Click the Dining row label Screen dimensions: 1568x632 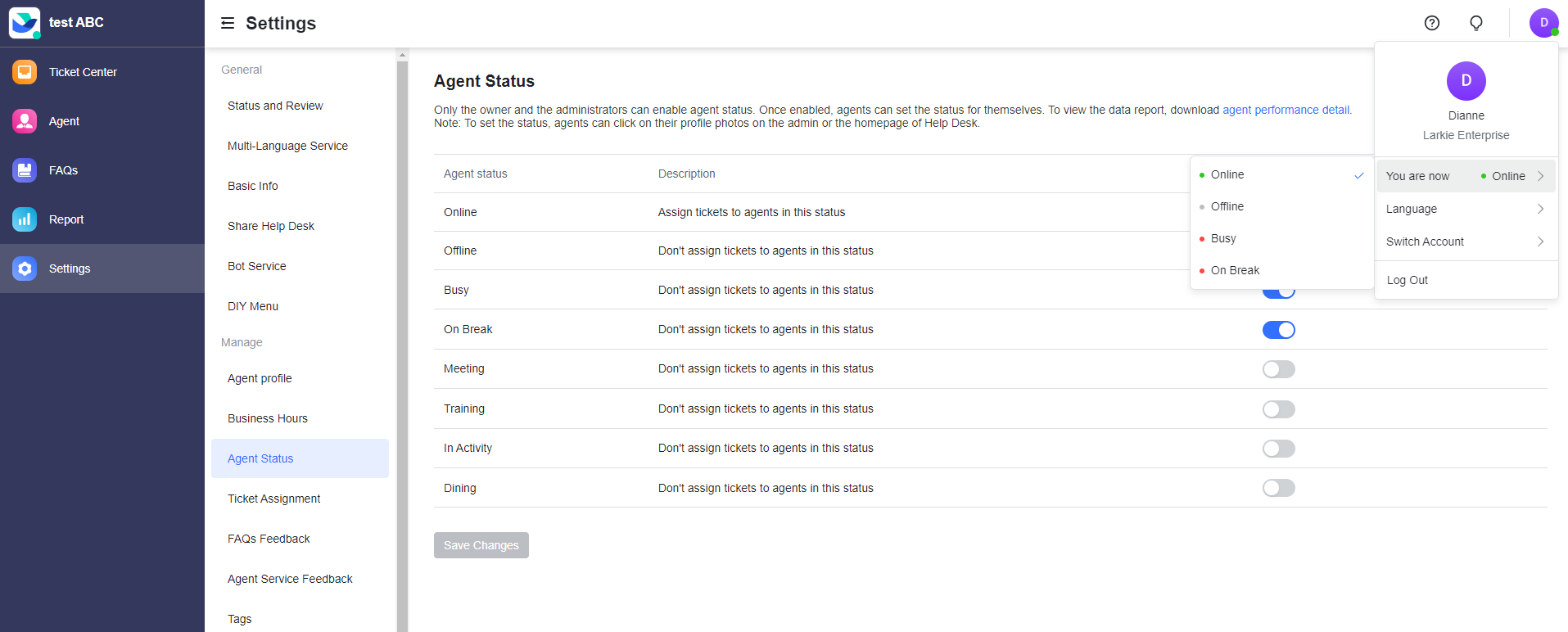(460, 488)
